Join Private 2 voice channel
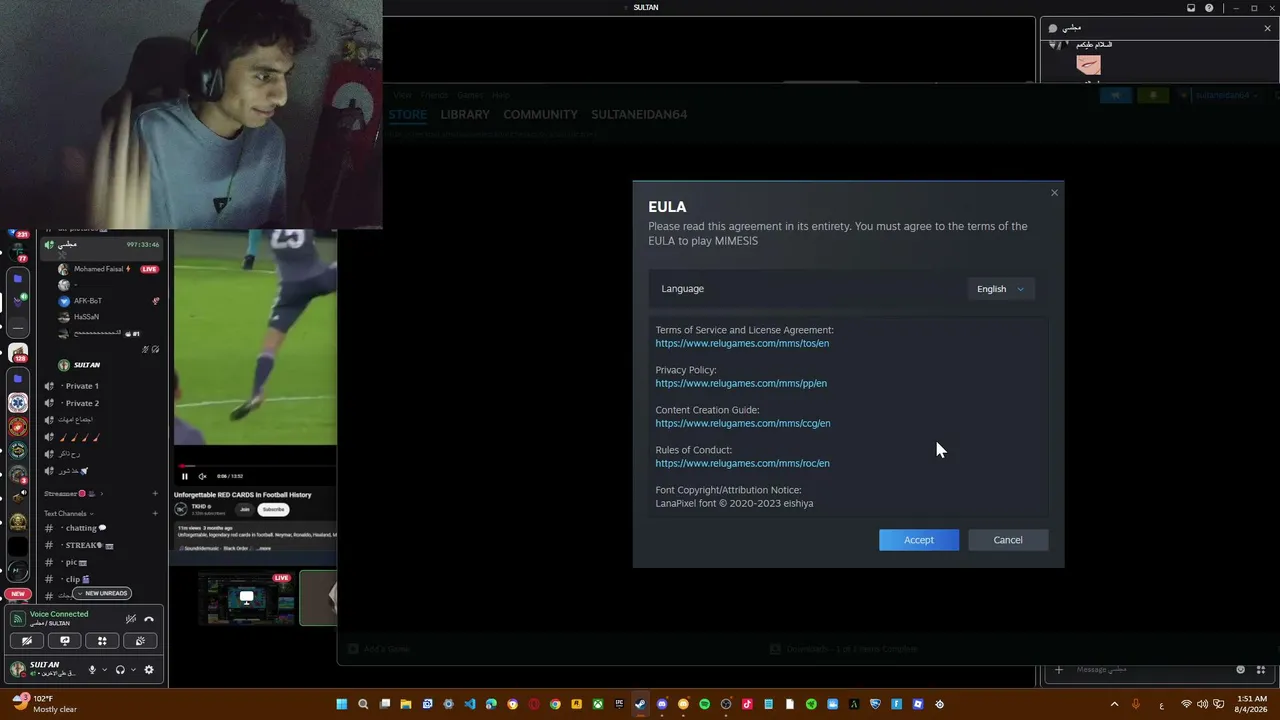This screenshot has width=1280, height=720. [82, 403]
